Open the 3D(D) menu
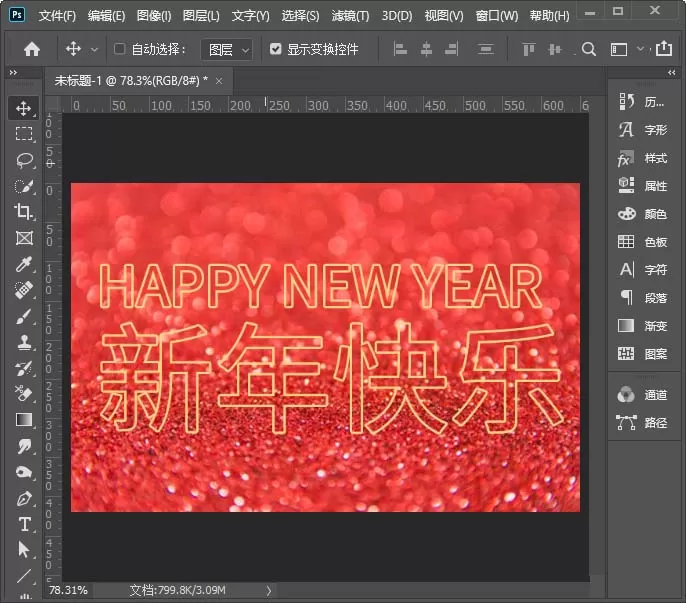Image resolution: width=686 pixels, height=603 pixels. [x=396, y=16]
